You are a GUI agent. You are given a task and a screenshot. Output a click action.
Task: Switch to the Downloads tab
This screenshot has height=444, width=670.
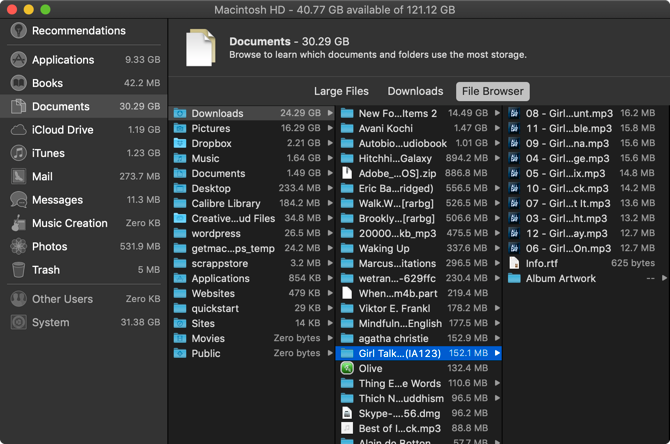pyautogui.click(x=415, y=92)
